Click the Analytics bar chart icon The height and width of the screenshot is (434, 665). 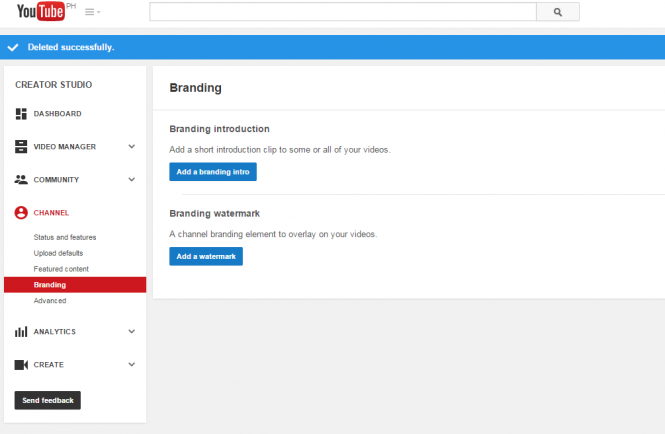21,331
